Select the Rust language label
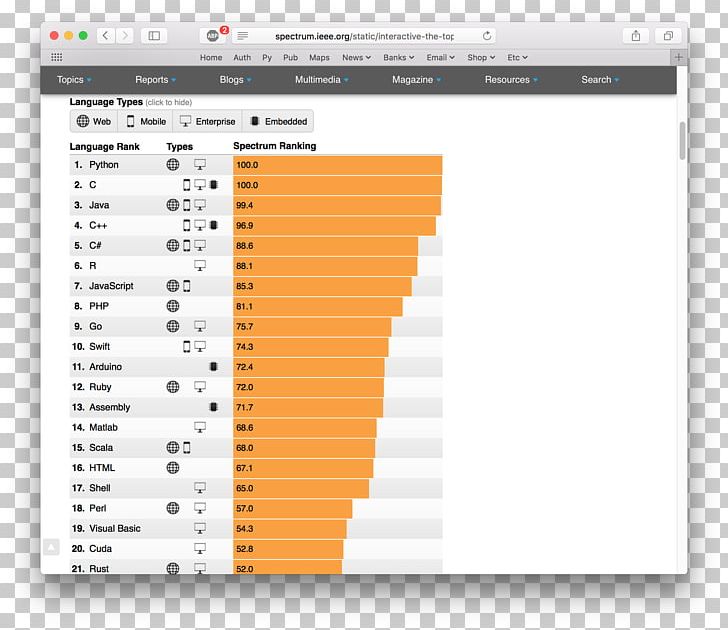 click(99, 569)
